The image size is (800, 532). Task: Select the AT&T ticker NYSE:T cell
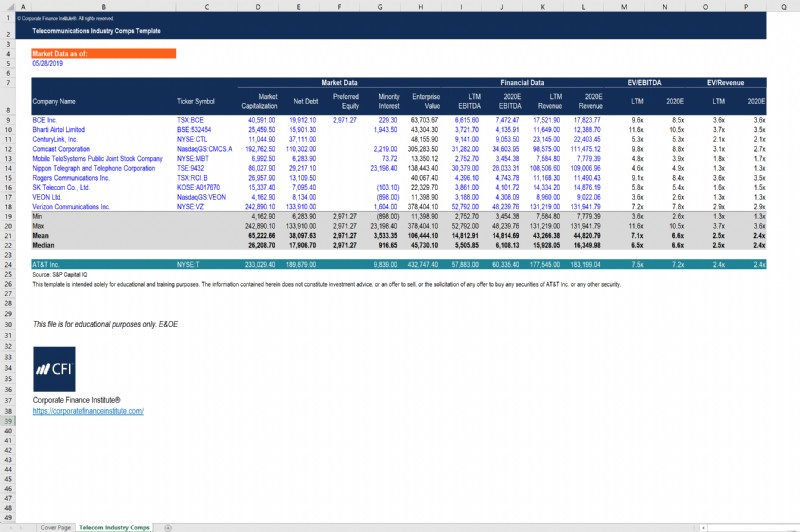coord(188,265)
